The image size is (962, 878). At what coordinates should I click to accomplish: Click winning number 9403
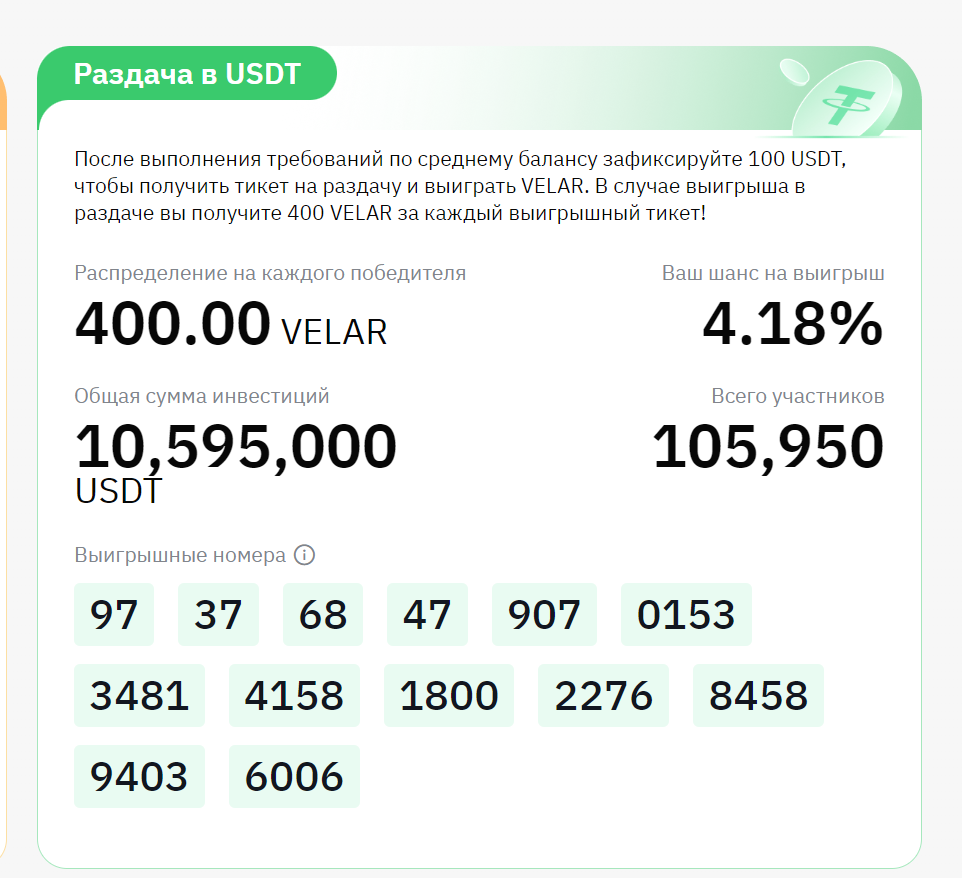click(x=139, y=776)
